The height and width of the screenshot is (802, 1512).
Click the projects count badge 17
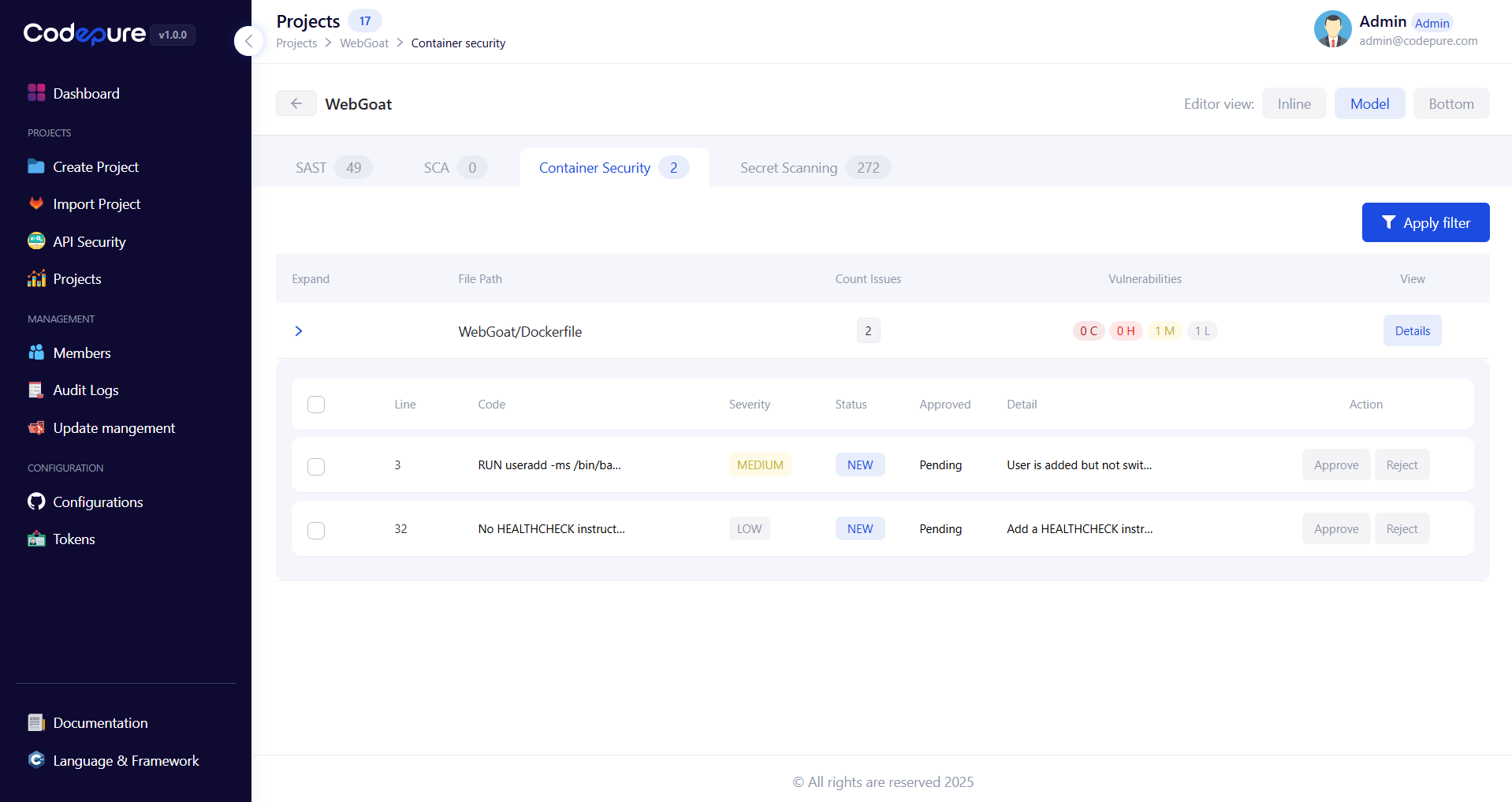click(x=364, y=21)
